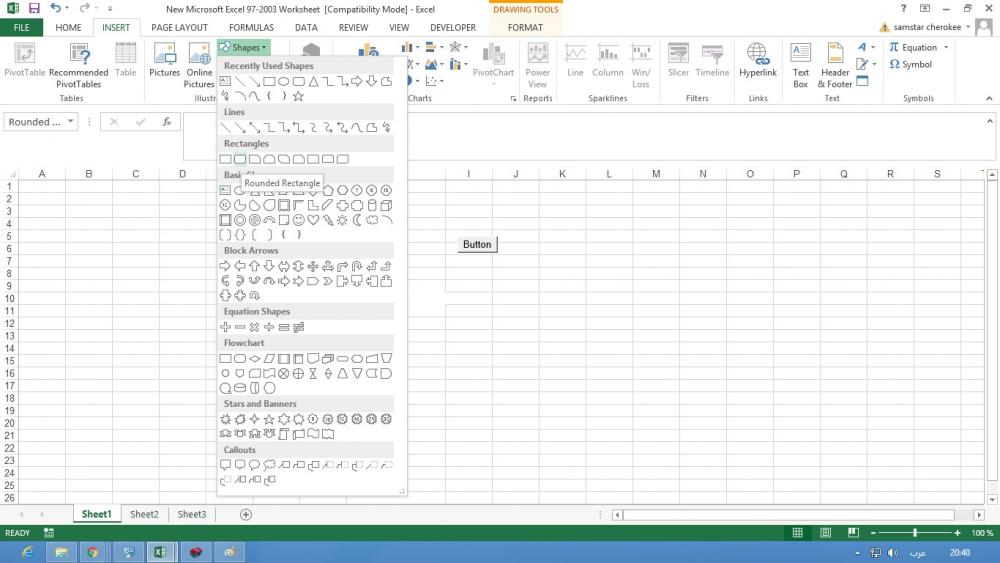This screenshot has width=1000, height=563.
Task: Click the Symbol button
Action: (x=910, y=64)
